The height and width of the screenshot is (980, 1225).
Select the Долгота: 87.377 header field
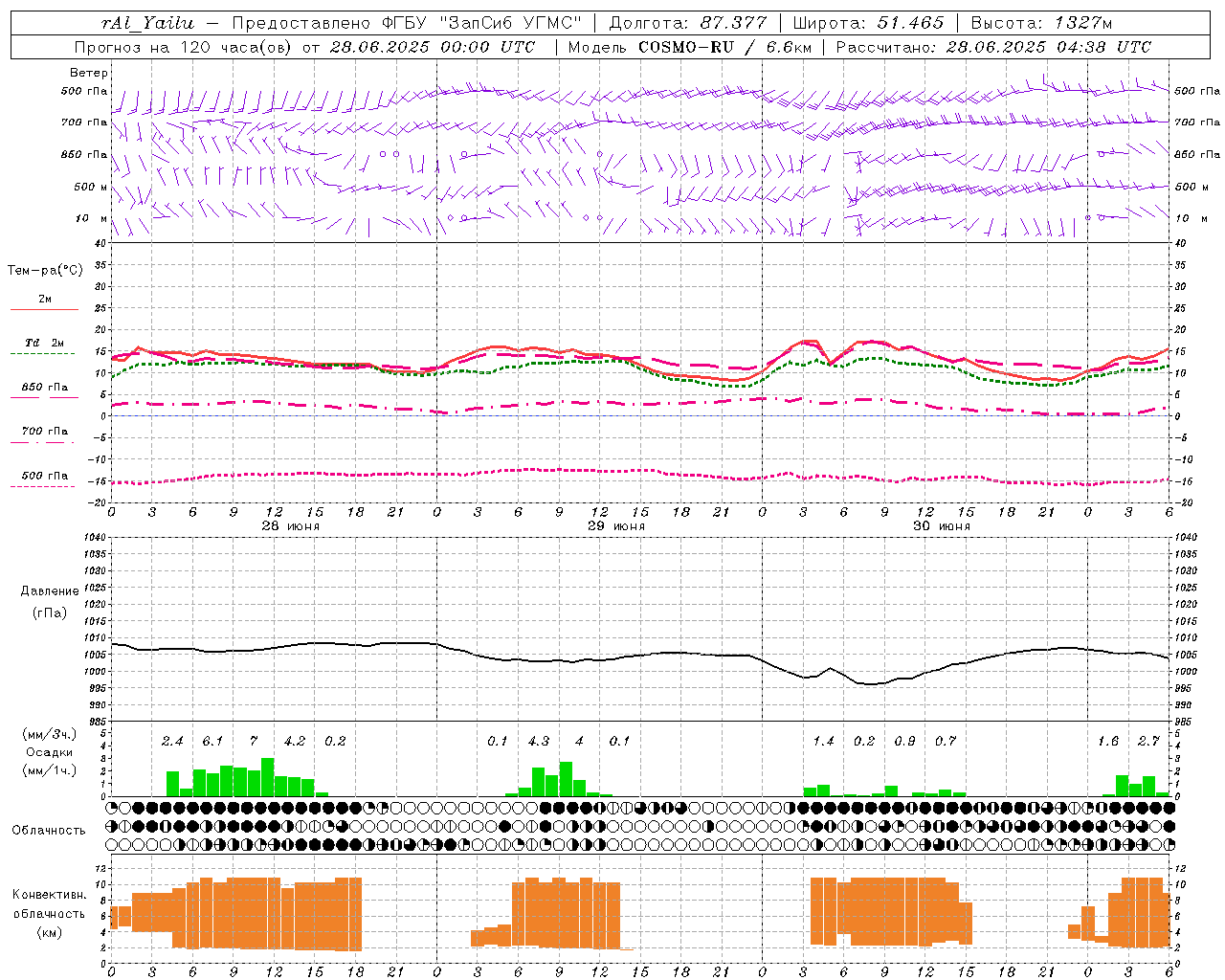(687, 23)
